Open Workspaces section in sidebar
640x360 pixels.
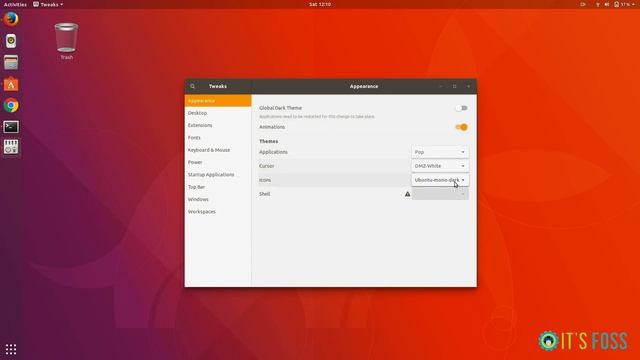(x=218, y=212)
